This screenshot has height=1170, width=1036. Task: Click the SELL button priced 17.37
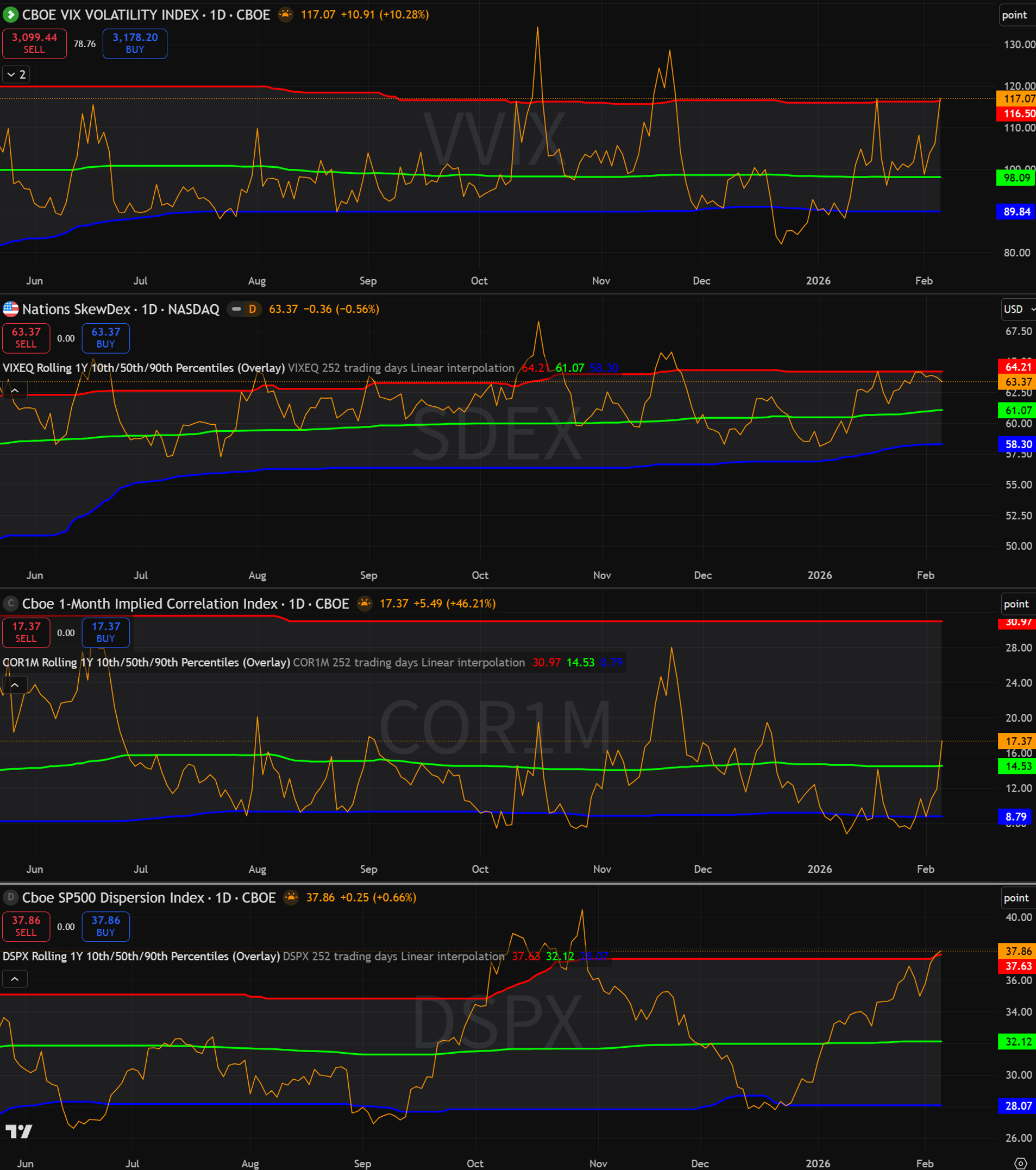pyautogui.click(x=26, y=632)
